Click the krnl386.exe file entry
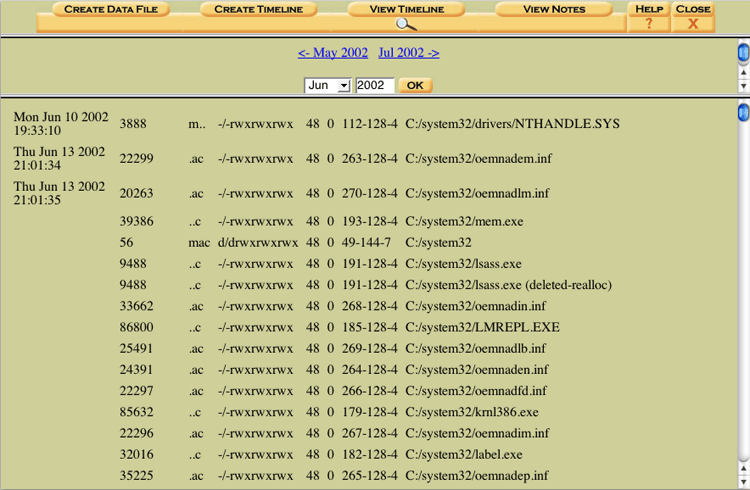 [471, 412]
